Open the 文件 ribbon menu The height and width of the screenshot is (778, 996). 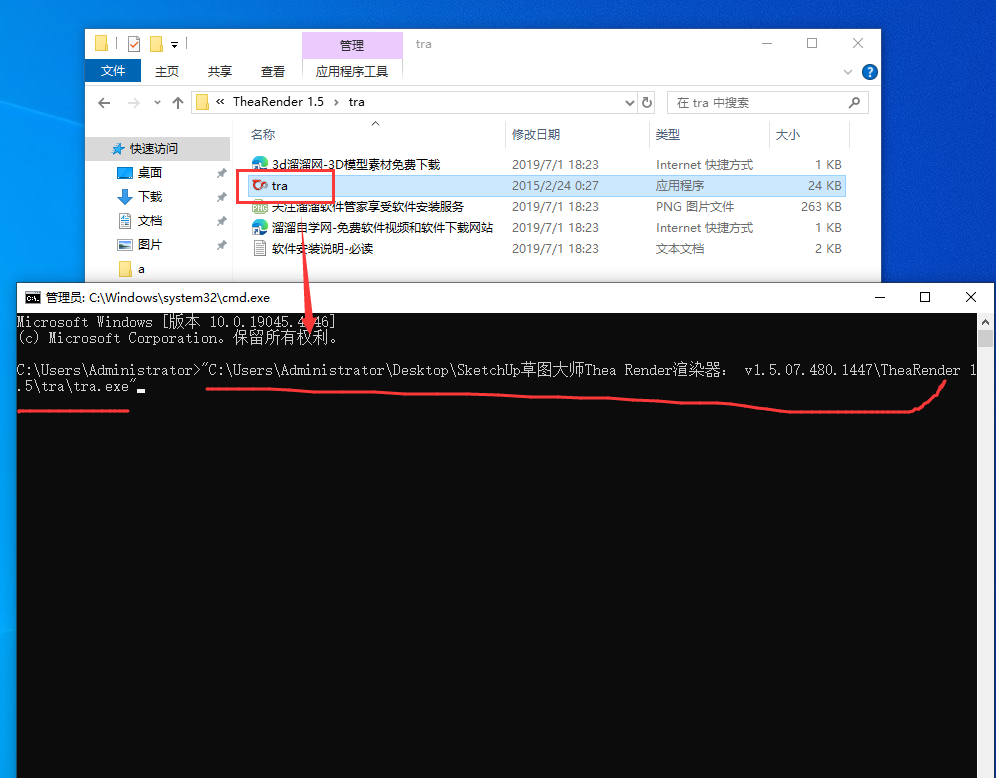(113, 71)
